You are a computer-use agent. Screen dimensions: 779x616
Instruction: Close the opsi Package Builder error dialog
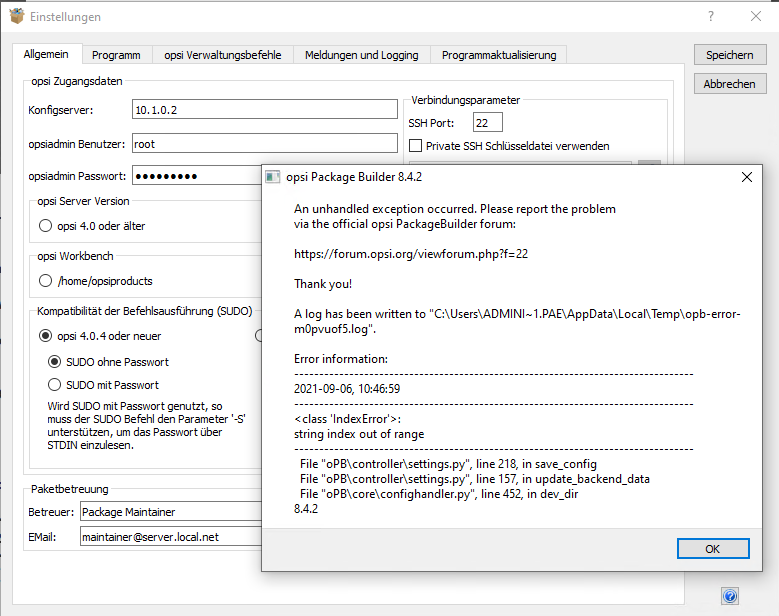747,177
